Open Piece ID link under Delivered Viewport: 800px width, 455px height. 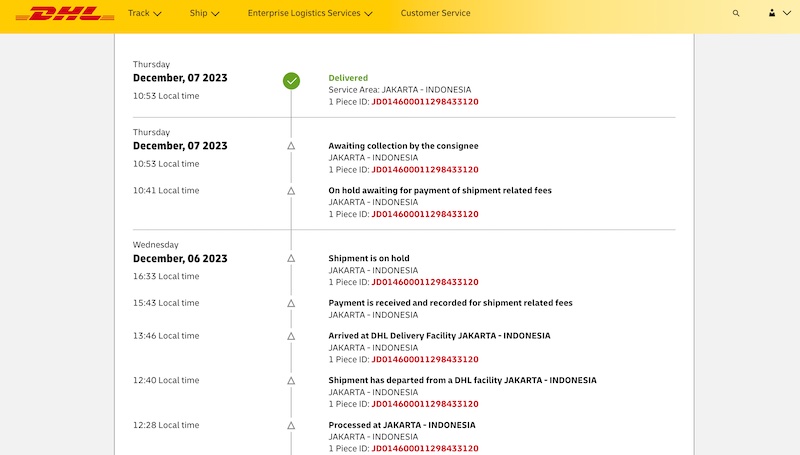(x=425, y=102)
